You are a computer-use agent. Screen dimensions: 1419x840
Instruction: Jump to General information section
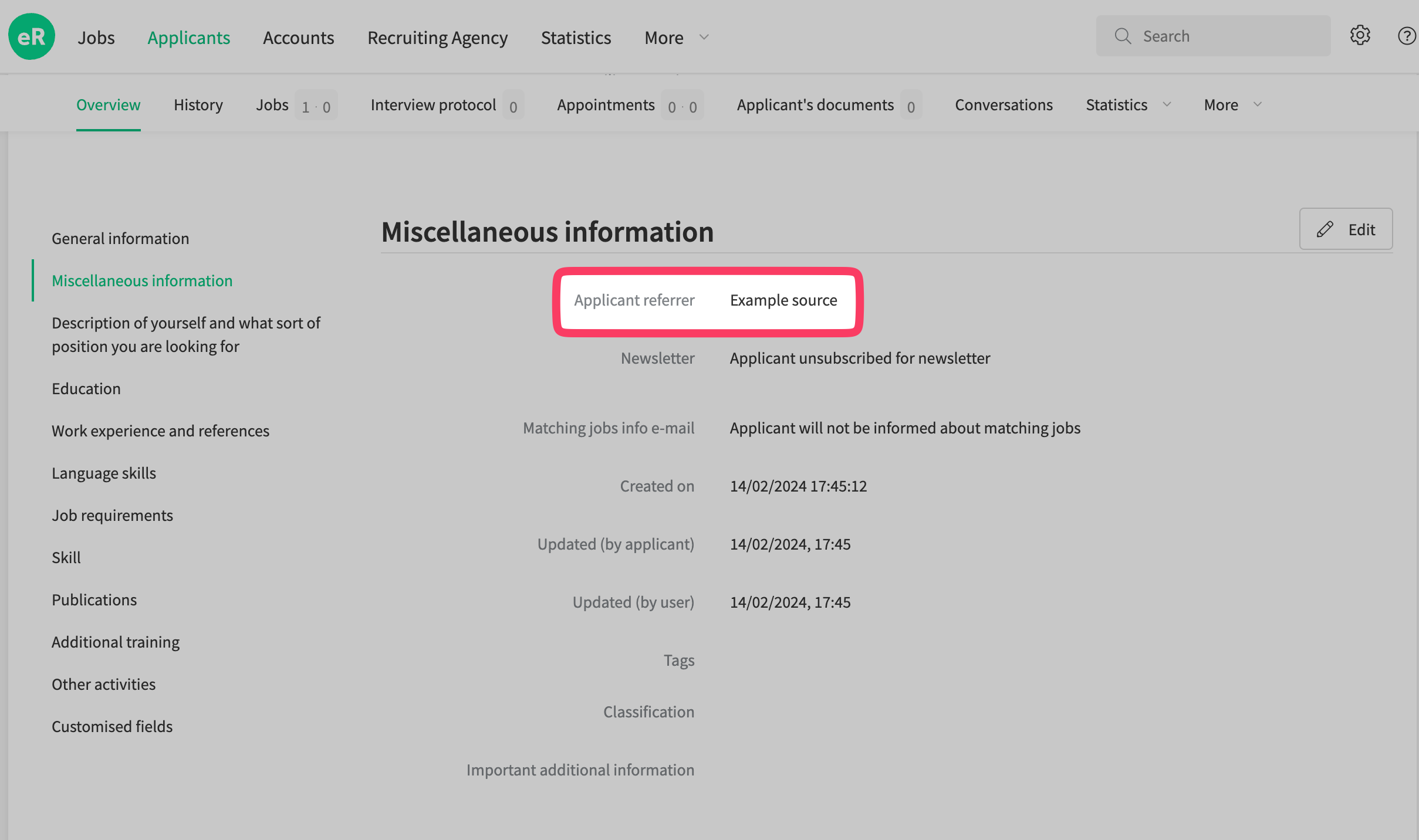click(x=120, y=239)
